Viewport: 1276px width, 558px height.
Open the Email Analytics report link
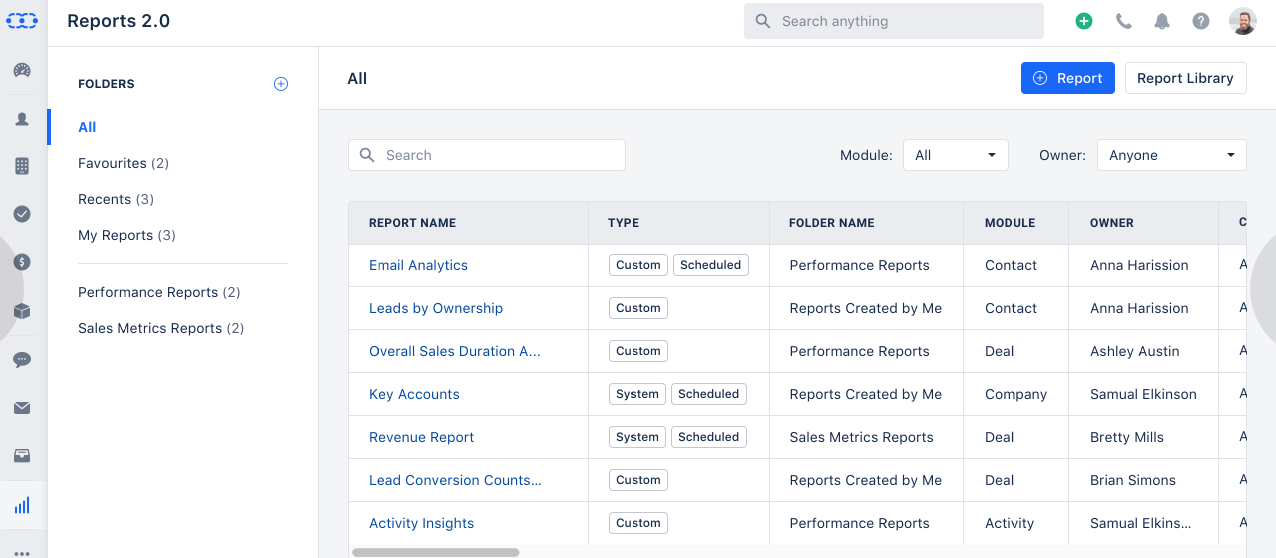click(x=418, y=265)
